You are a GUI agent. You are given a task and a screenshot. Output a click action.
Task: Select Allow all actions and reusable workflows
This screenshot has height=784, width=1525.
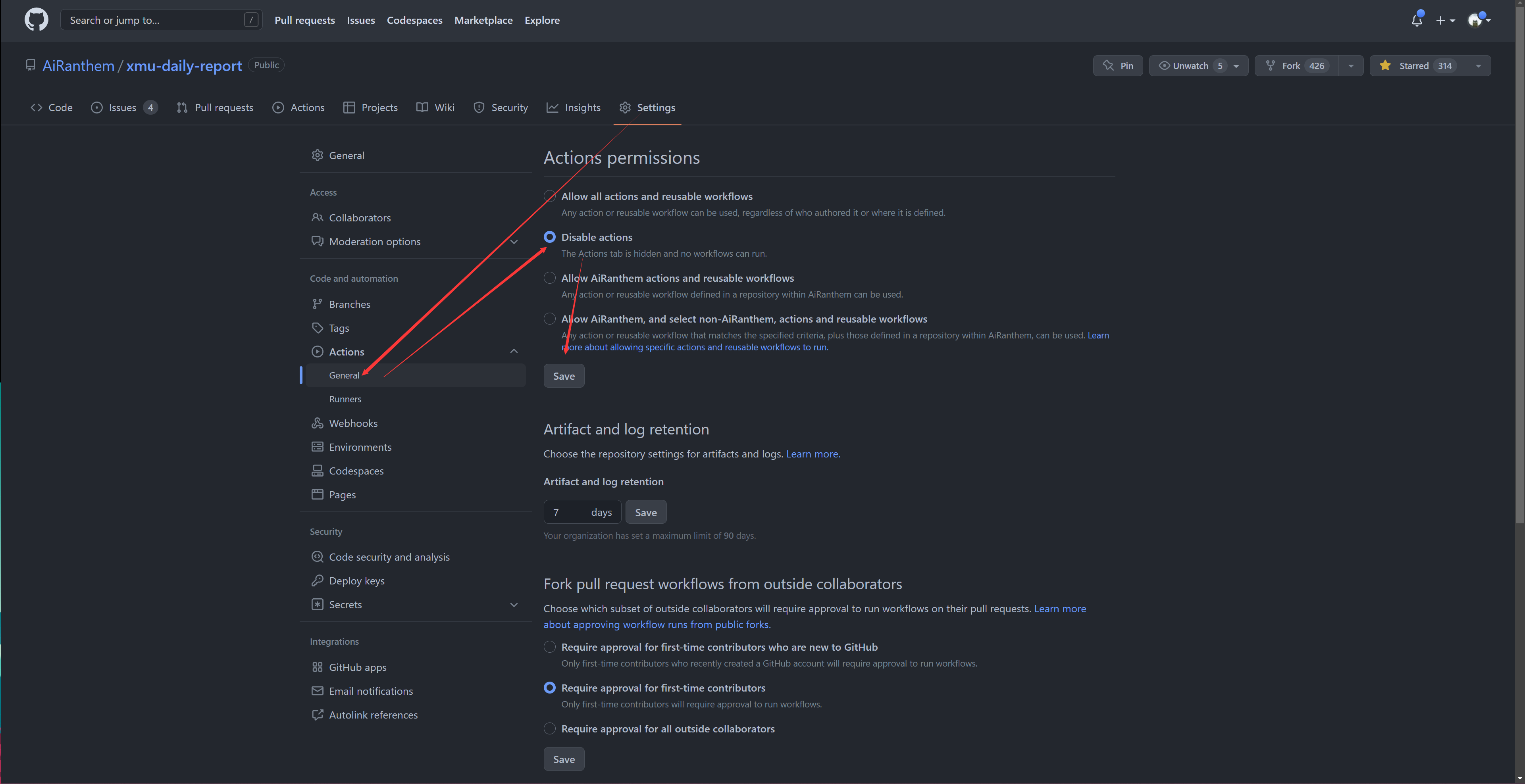549,196
